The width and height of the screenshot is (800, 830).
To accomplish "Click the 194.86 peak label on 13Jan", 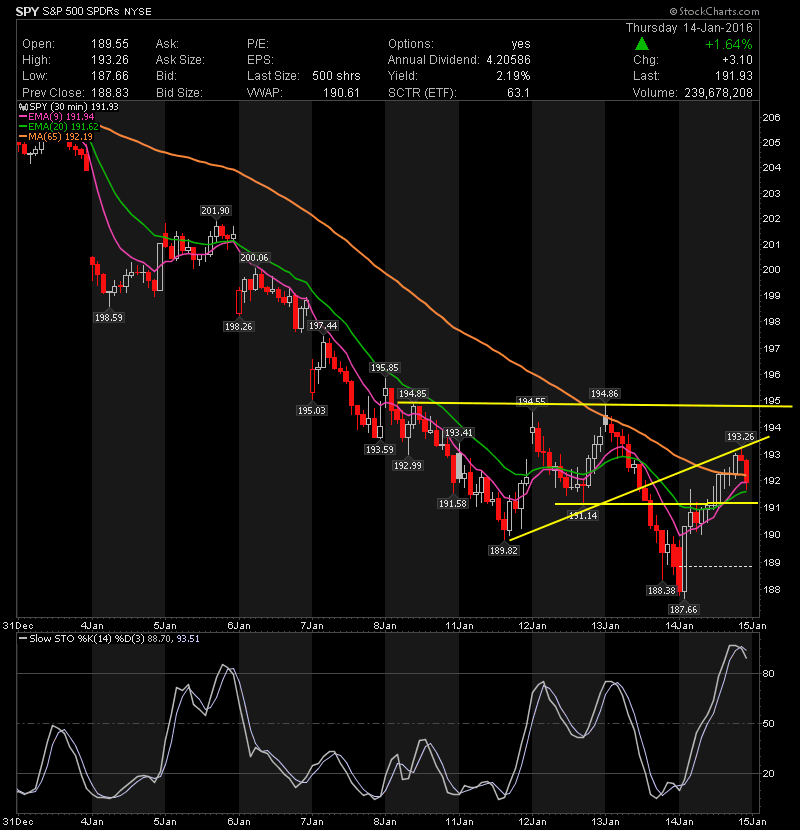I will [605, 393].
